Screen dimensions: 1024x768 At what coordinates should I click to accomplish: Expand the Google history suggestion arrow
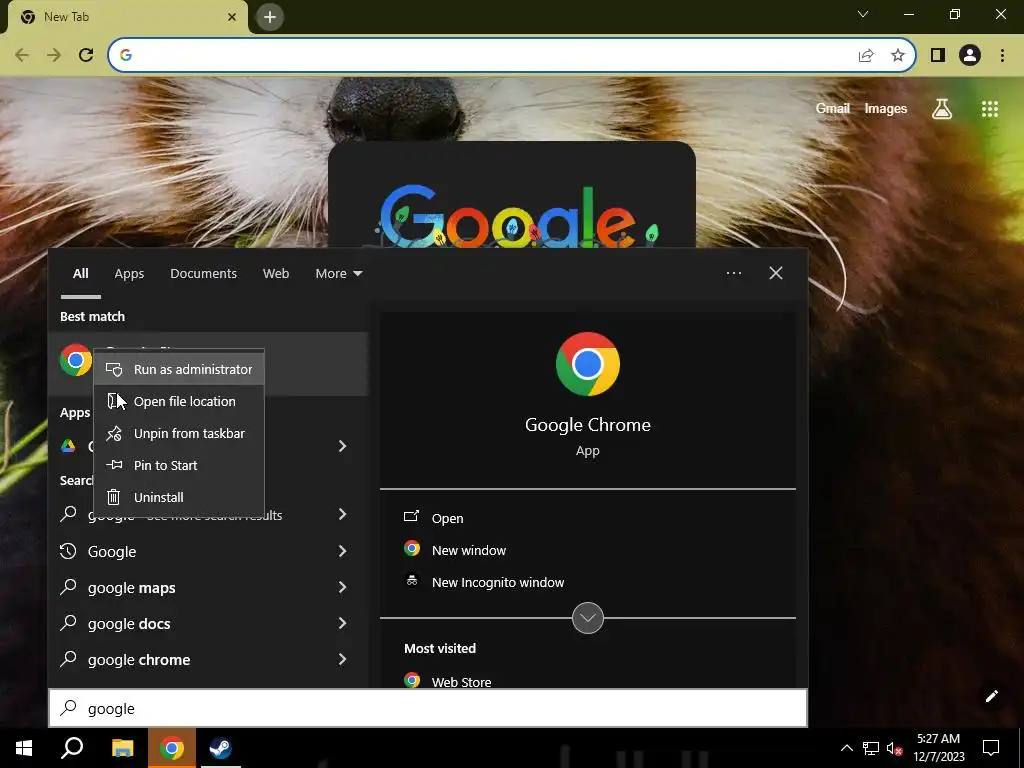pos(342,551)
